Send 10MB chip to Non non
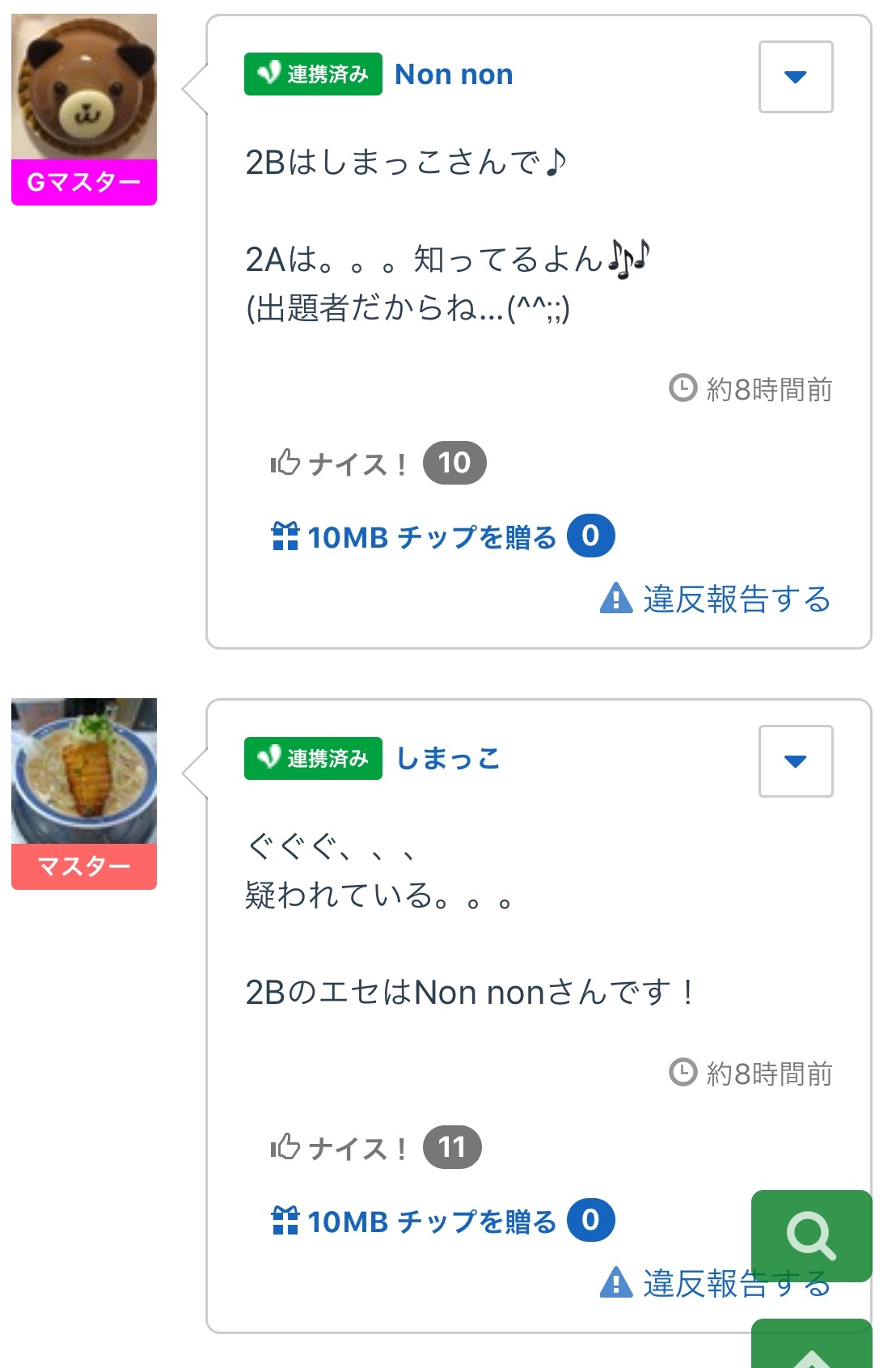 pos(432,537)
